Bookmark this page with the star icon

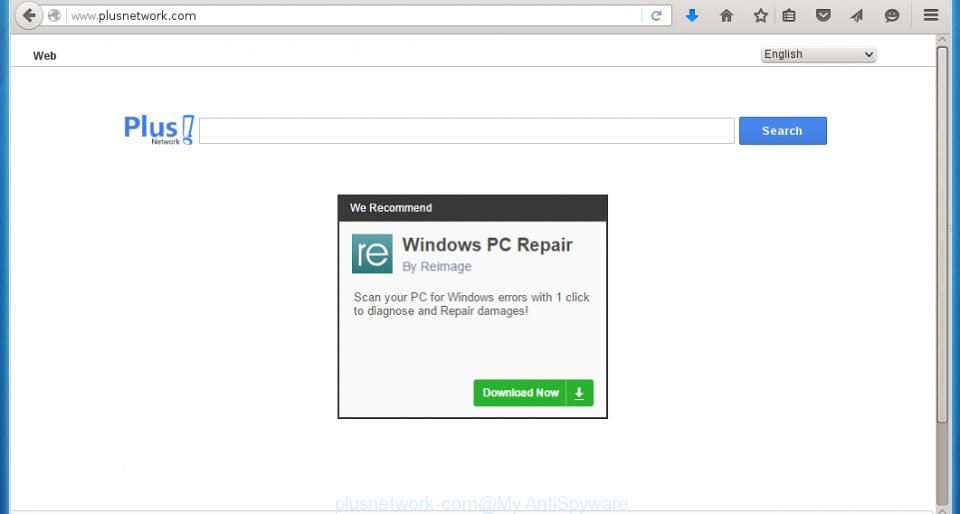[760, 16]
